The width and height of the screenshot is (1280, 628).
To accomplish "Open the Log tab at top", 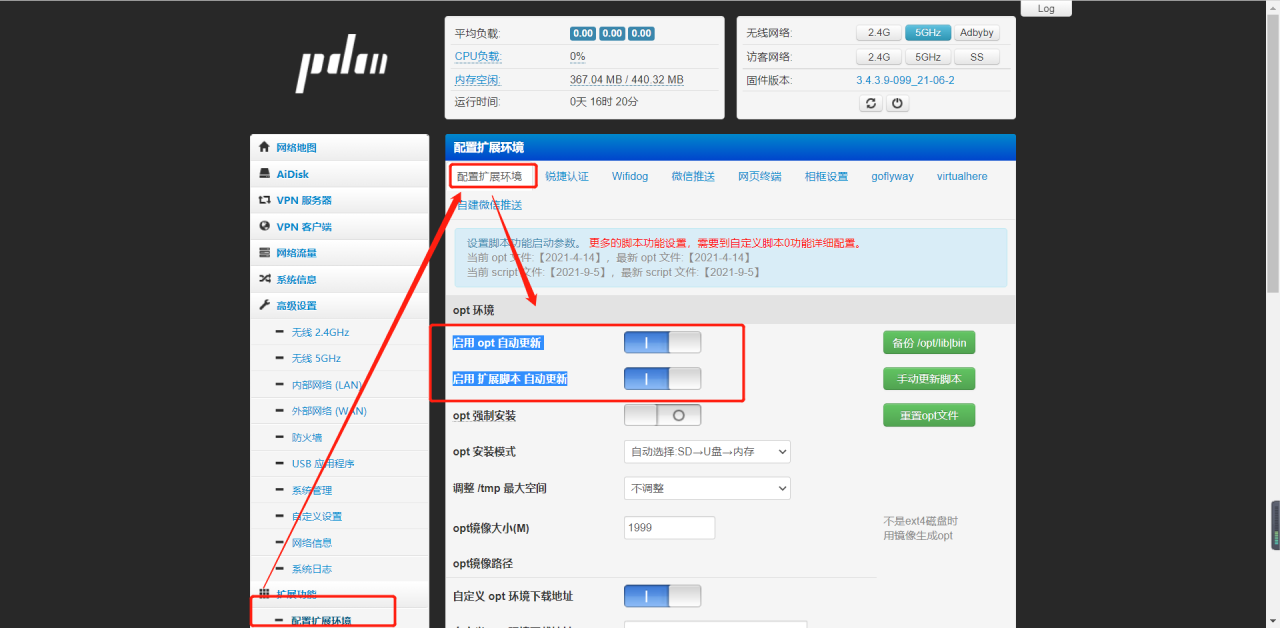I will (1046, 8).
